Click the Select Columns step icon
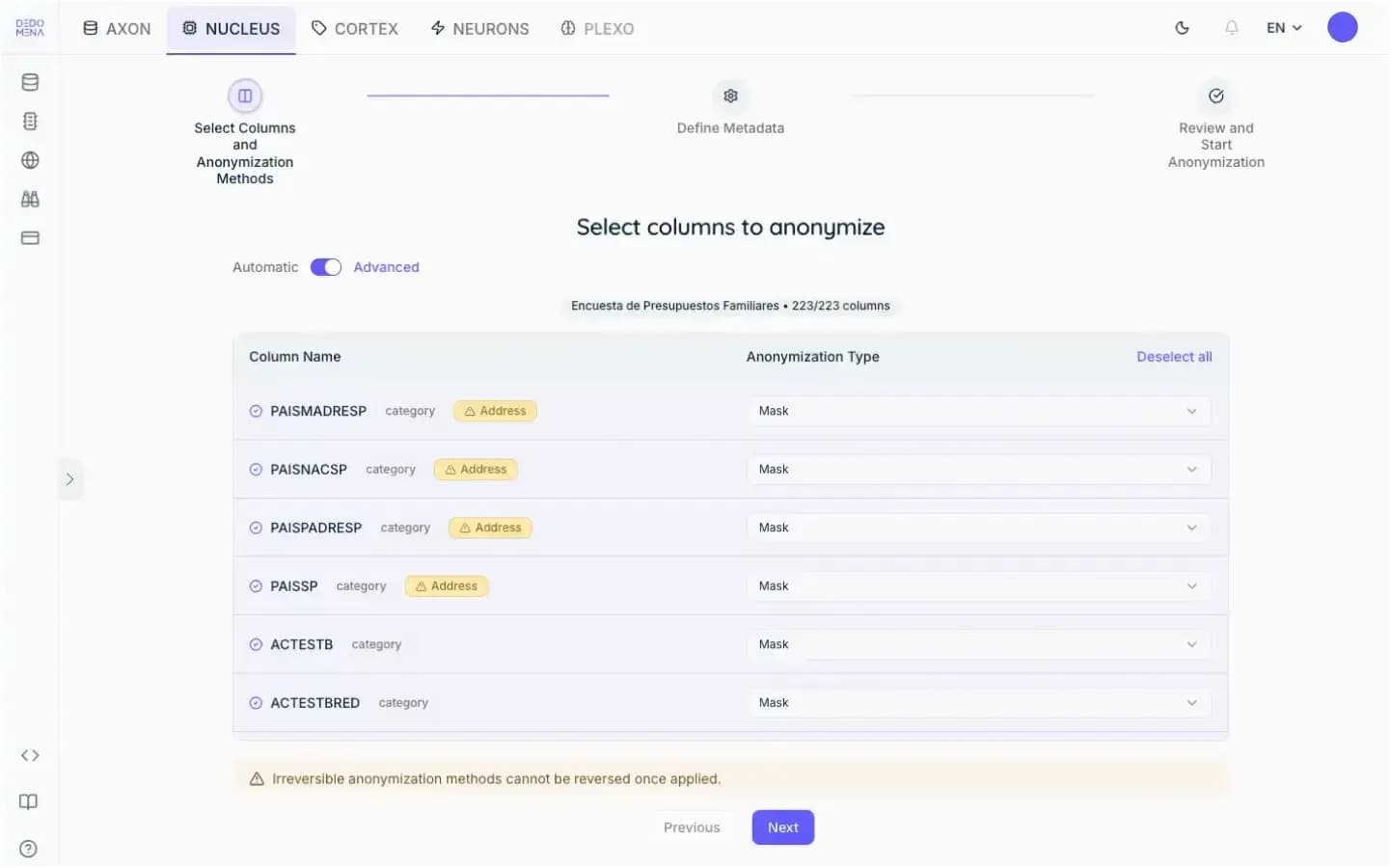Screen dimensions: 1391x868 click(x=245, y=95)
